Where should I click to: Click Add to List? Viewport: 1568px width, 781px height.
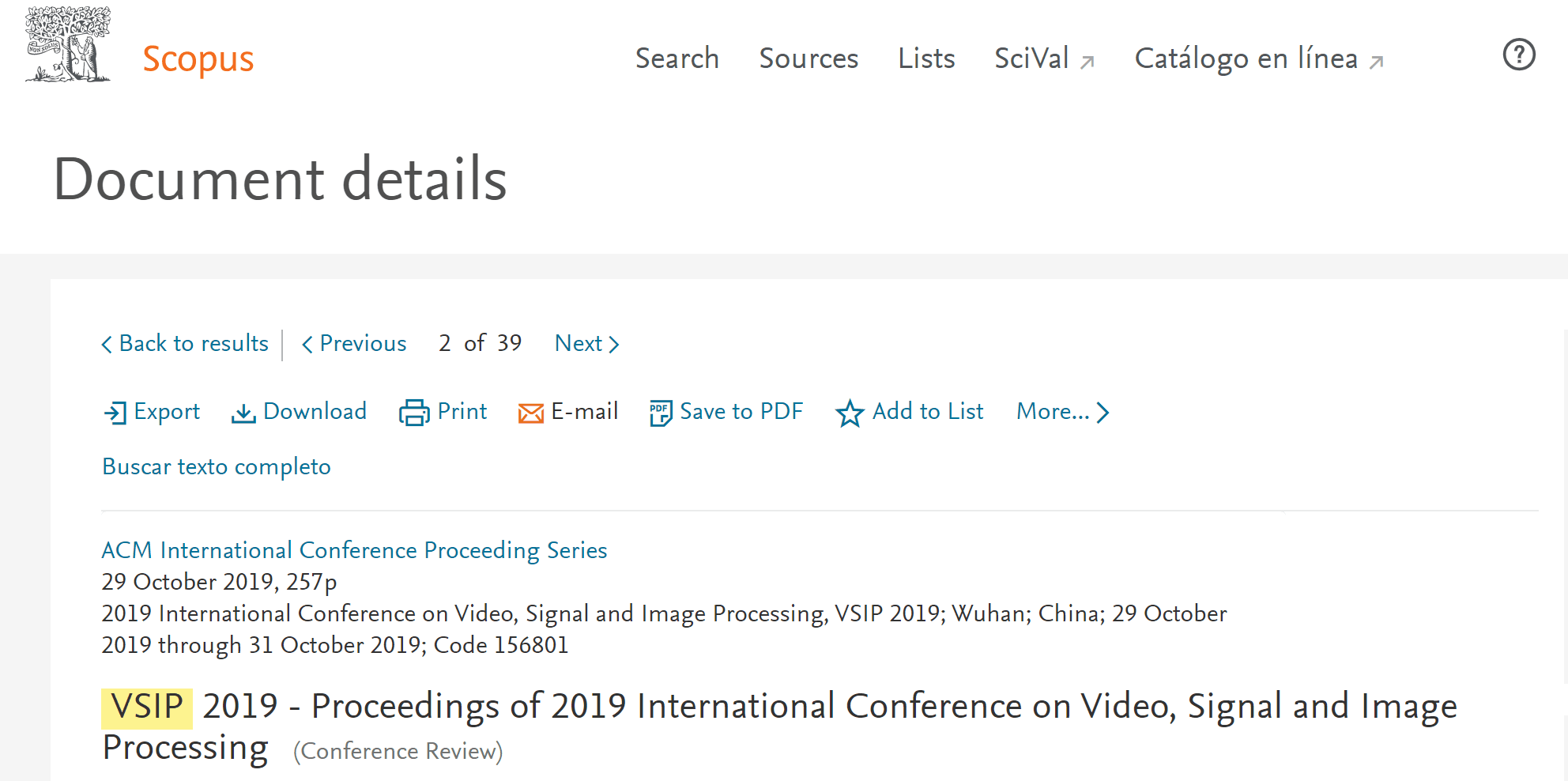[x=928, y=411]
